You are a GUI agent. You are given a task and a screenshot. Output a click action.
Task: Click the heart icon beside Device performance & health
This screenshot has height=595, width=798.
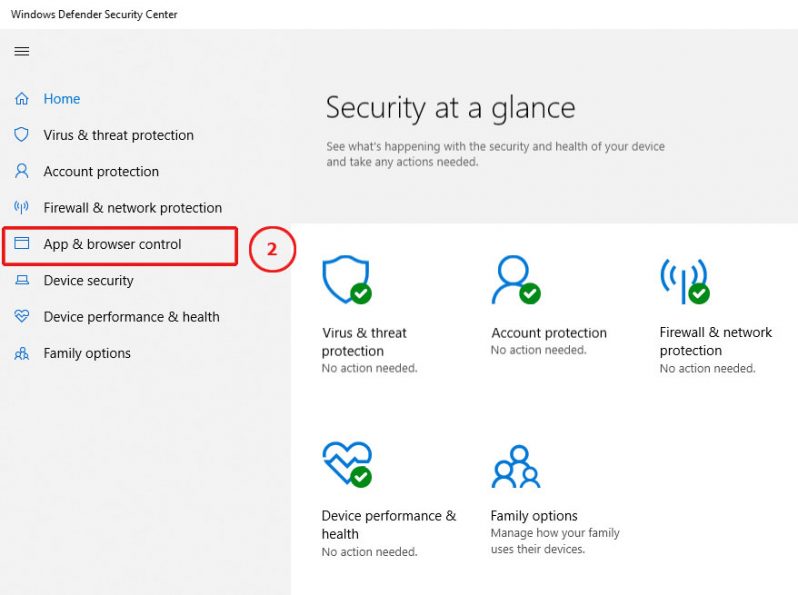coord(21,317)
